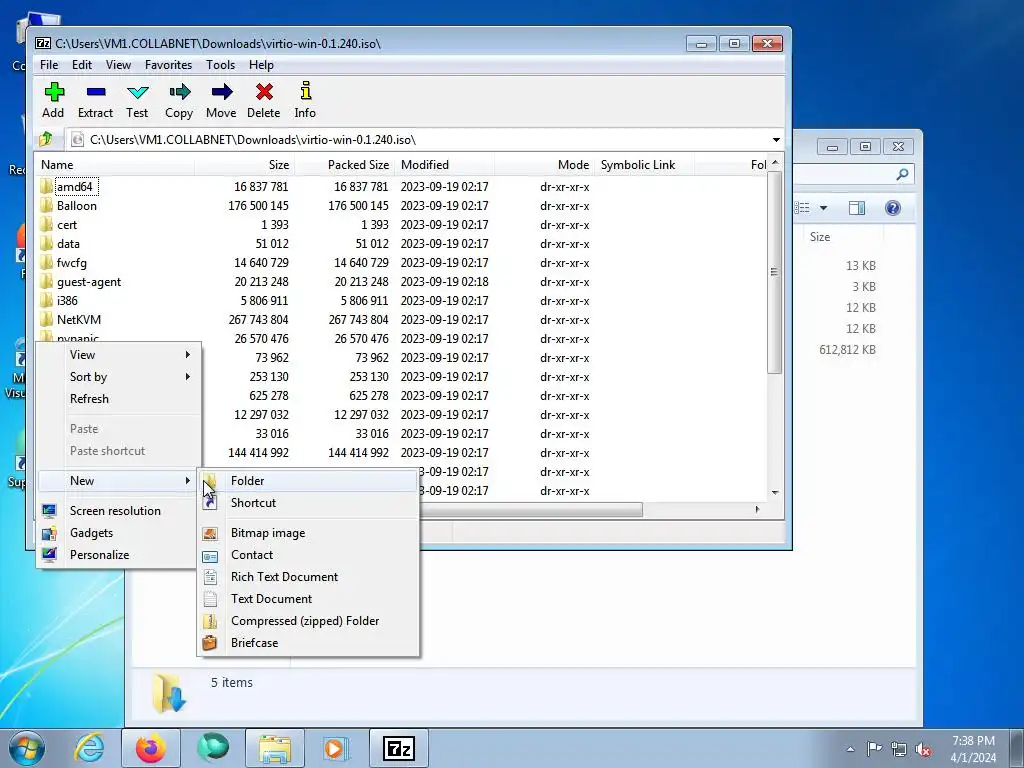1024x768 pixels.
Task: Select the NetKVM folder icon
Action: click(46, 320)
